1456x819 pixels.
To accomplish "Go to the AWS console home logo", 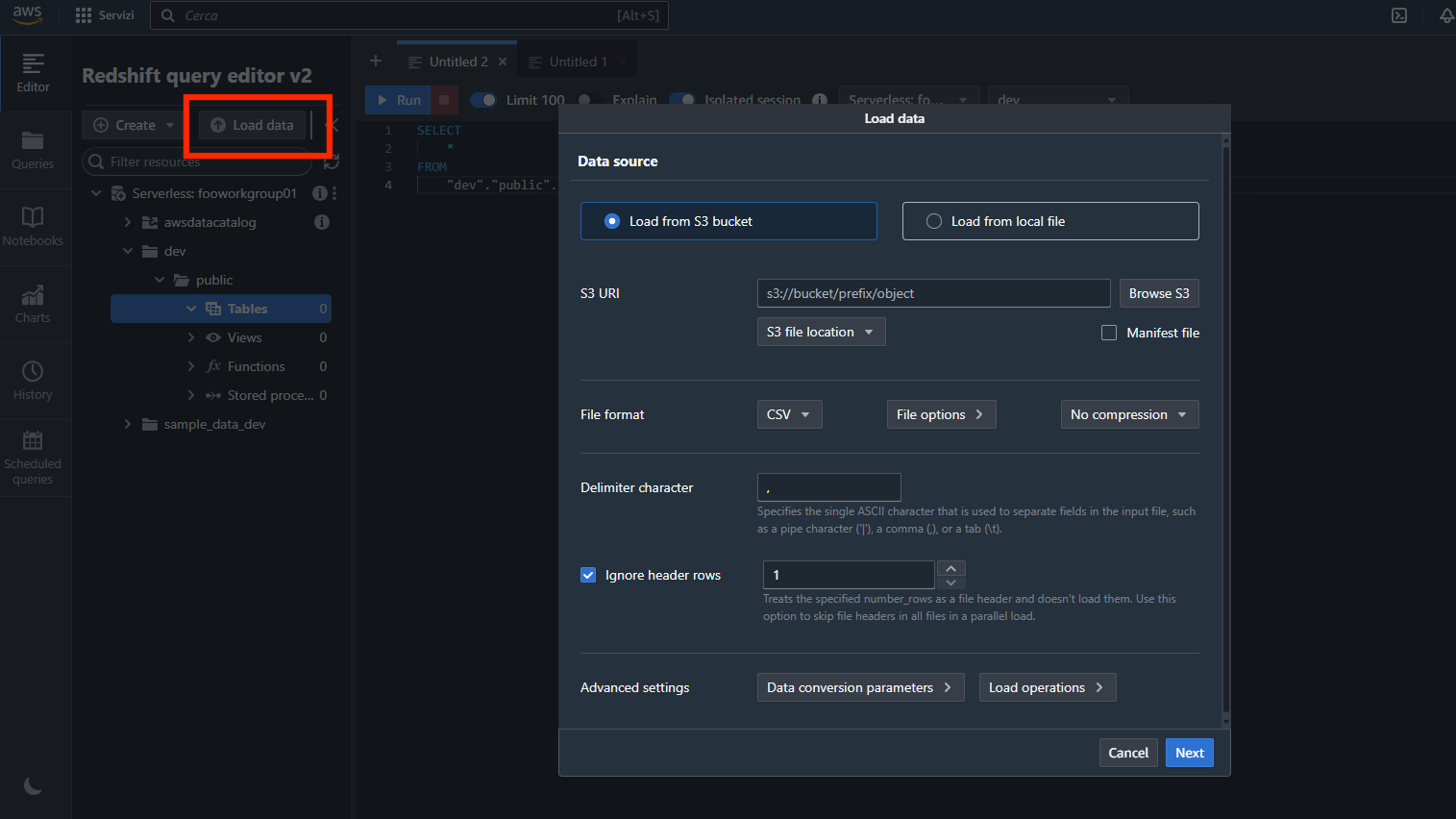I will [x=27, y=14].
